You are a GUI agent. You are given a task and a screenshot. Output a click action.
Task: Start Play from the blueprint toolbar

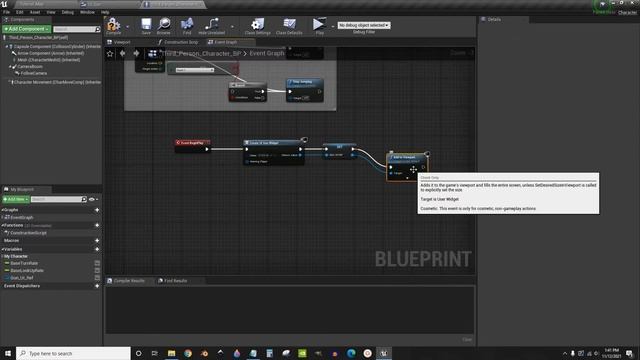tap(319, 26)
